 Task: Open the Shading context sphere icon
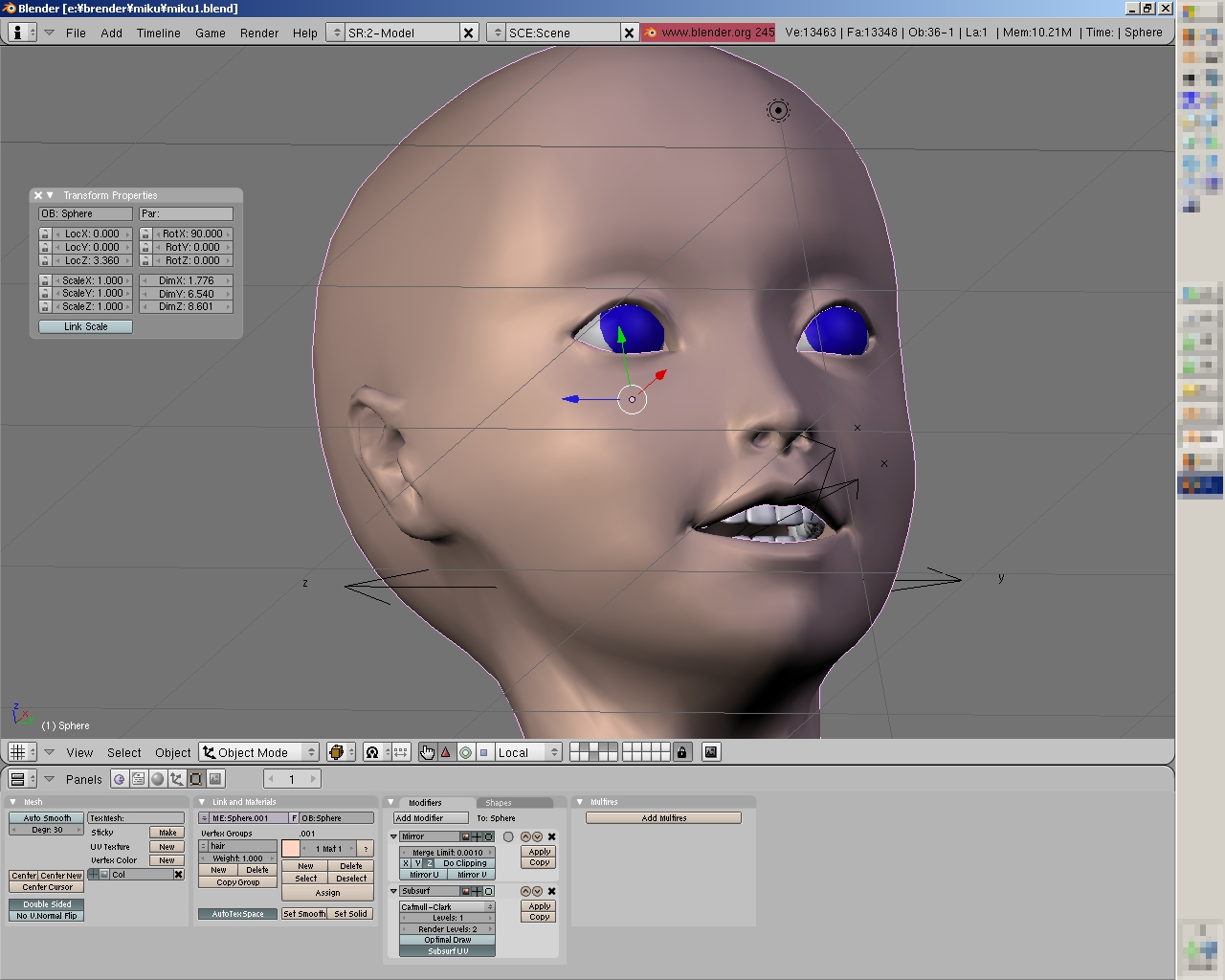click(158, 779)
